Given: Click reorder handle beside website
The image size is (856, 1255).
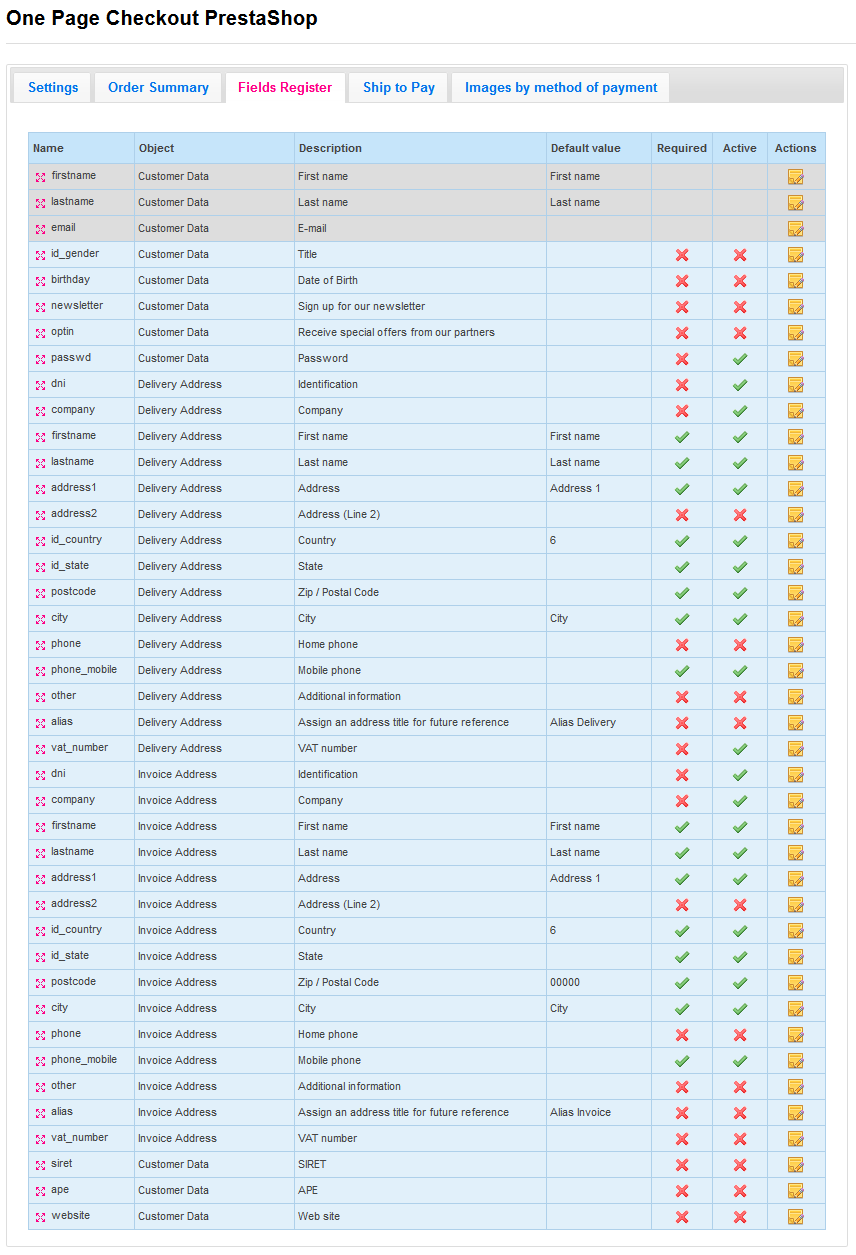Looking at the screenshot, I should pos(41,1217).
